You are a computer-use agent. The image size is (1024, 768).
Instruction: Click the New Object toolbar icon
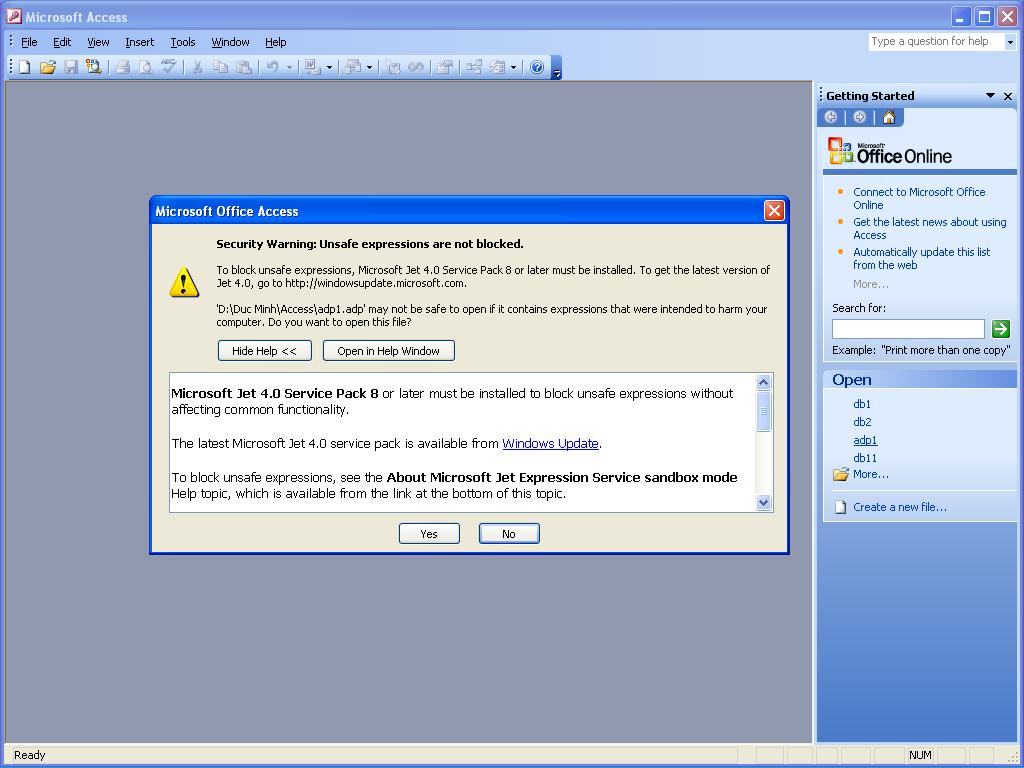coord(497,67)
